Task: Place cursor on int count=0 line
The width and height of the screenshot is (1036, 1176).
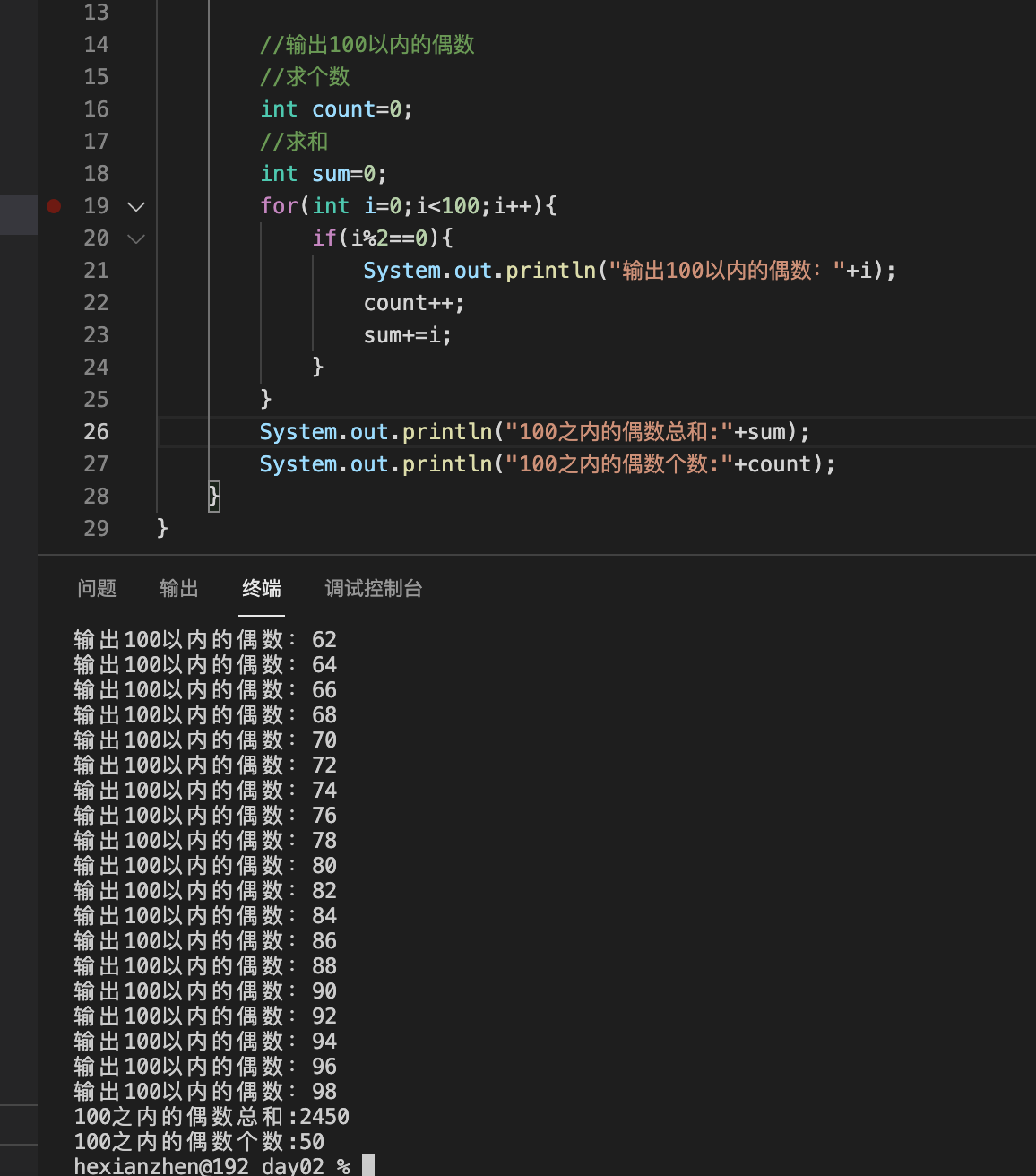Action: [x=336, y=109]
